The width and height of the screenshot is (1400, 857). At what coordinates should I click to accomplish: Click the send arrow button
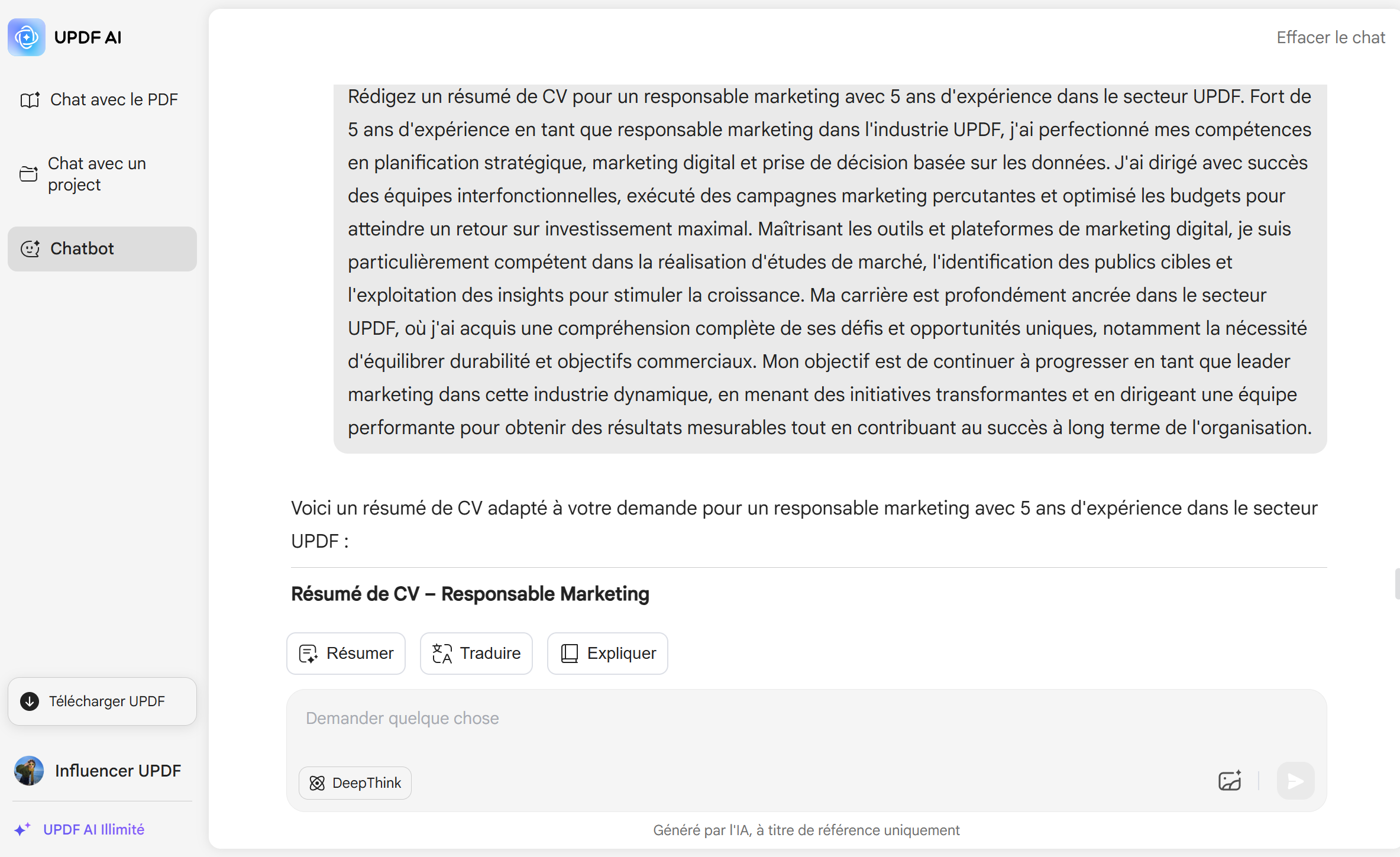click(x=1295, y=781)
